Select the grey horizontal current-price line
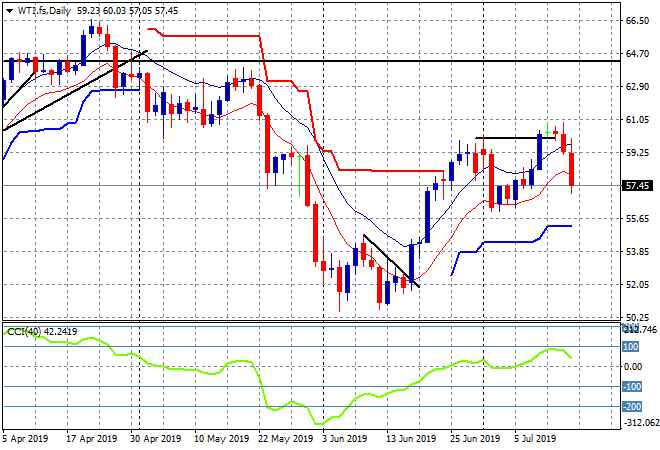Screen dimensions: 660x450 coord(311,186)
